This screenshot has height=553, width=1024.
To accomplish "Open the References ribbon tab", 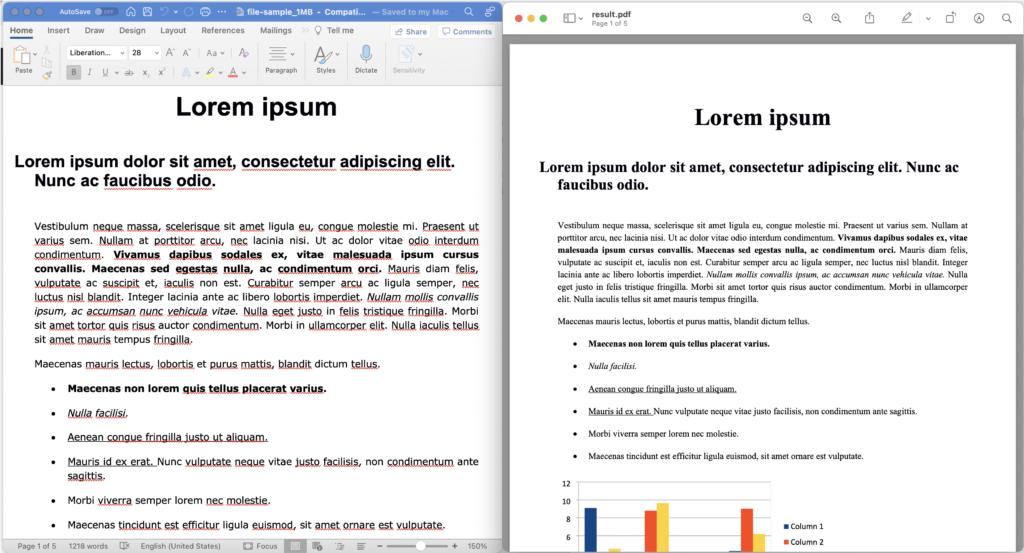I will pyautogui.click(x=222, y=31).
